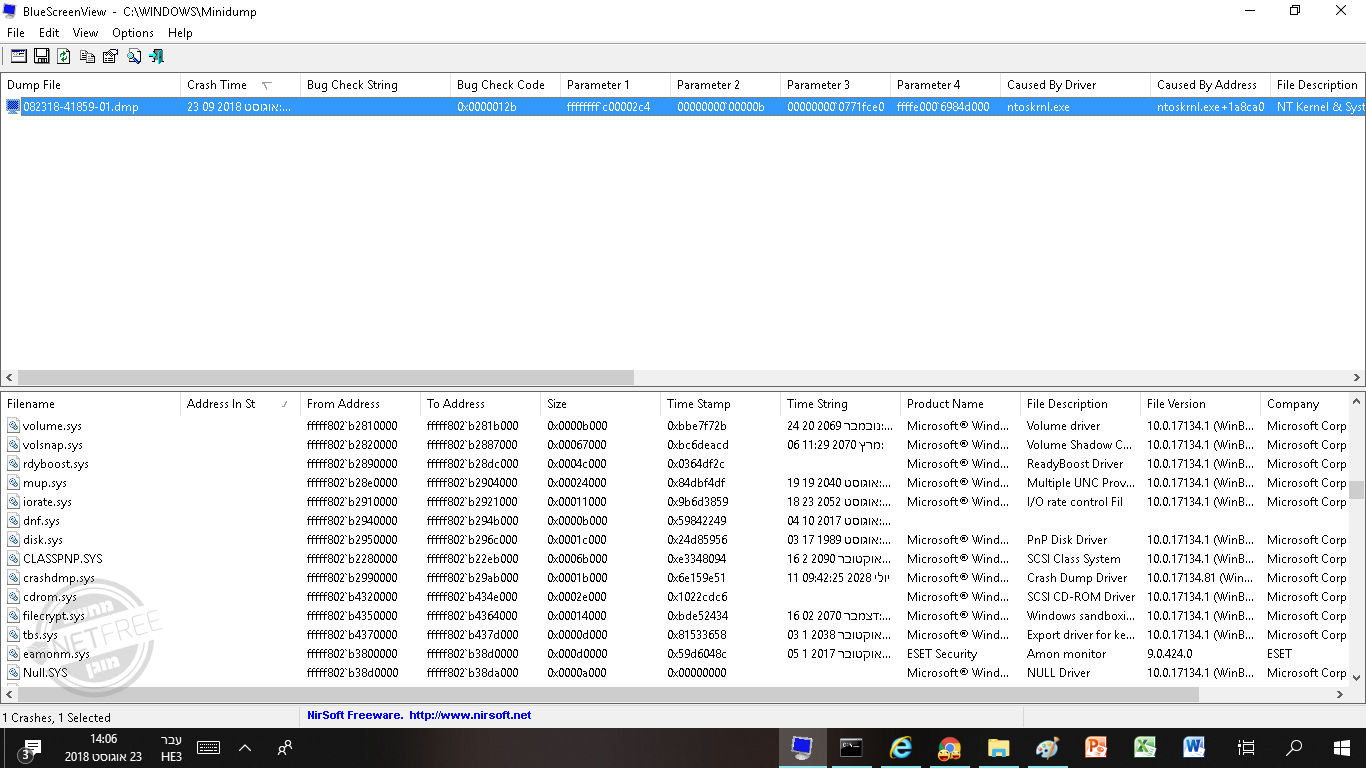Open PowerPoint from the taskbar
The width and height of the screenshot is (1366, 768).
[1096, 747]
